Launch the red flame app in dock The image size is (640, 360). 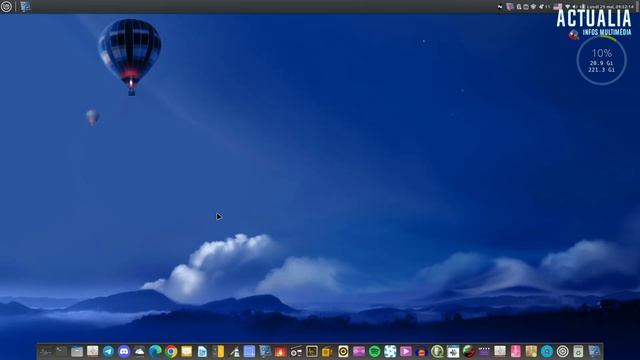pyautogui.click(x=280, y=351)
